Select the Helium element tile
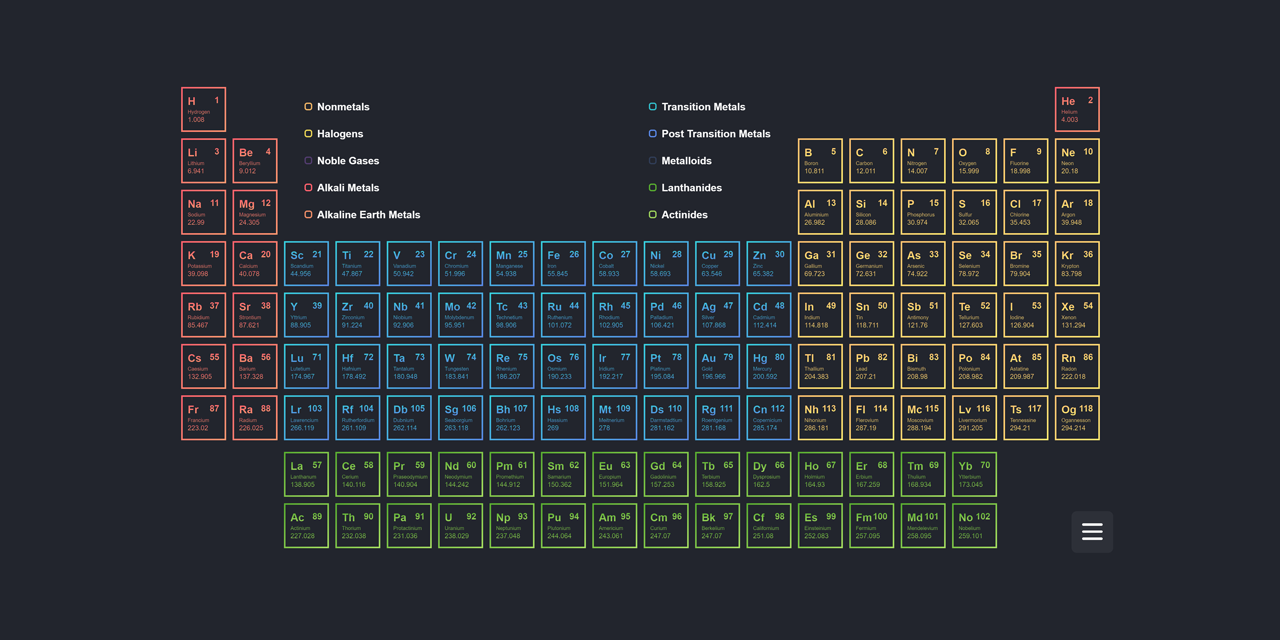The image size is (1280, 640). 1077,110
